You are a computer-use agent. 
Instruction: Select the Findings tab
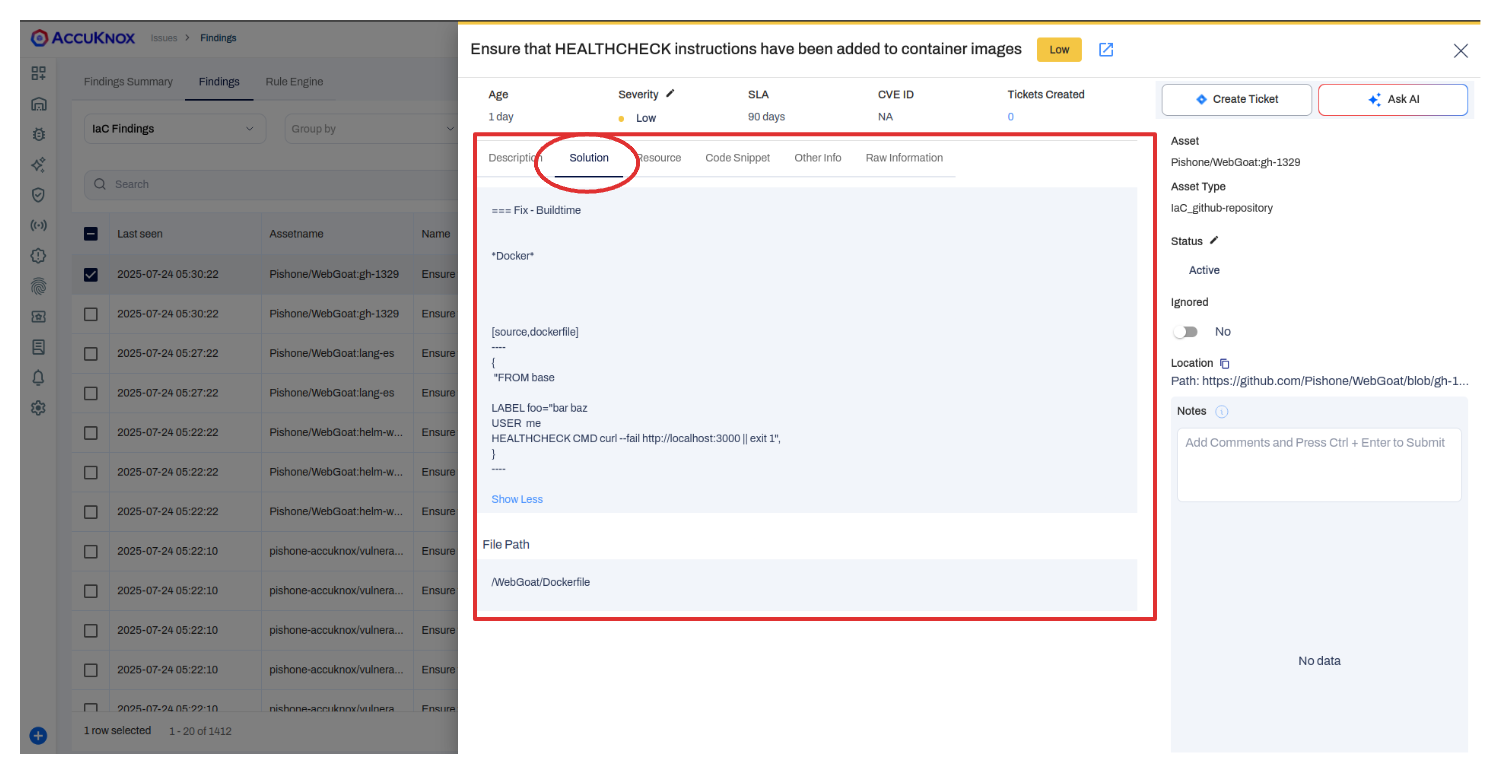pyautogui.click(x=219, y=82)
